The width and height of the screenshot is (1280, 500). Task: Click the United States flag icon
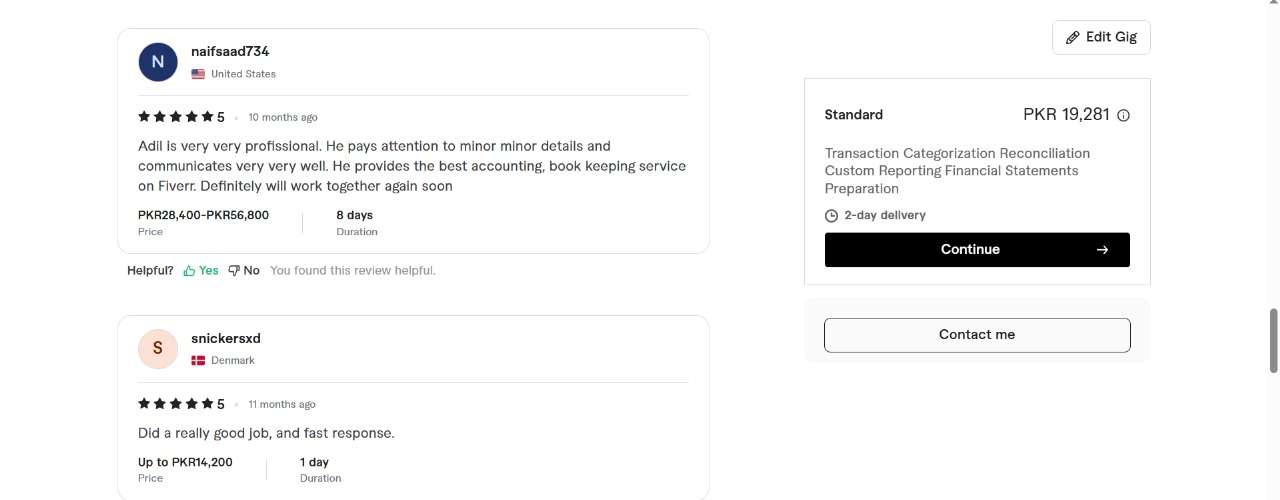point(198,74)
